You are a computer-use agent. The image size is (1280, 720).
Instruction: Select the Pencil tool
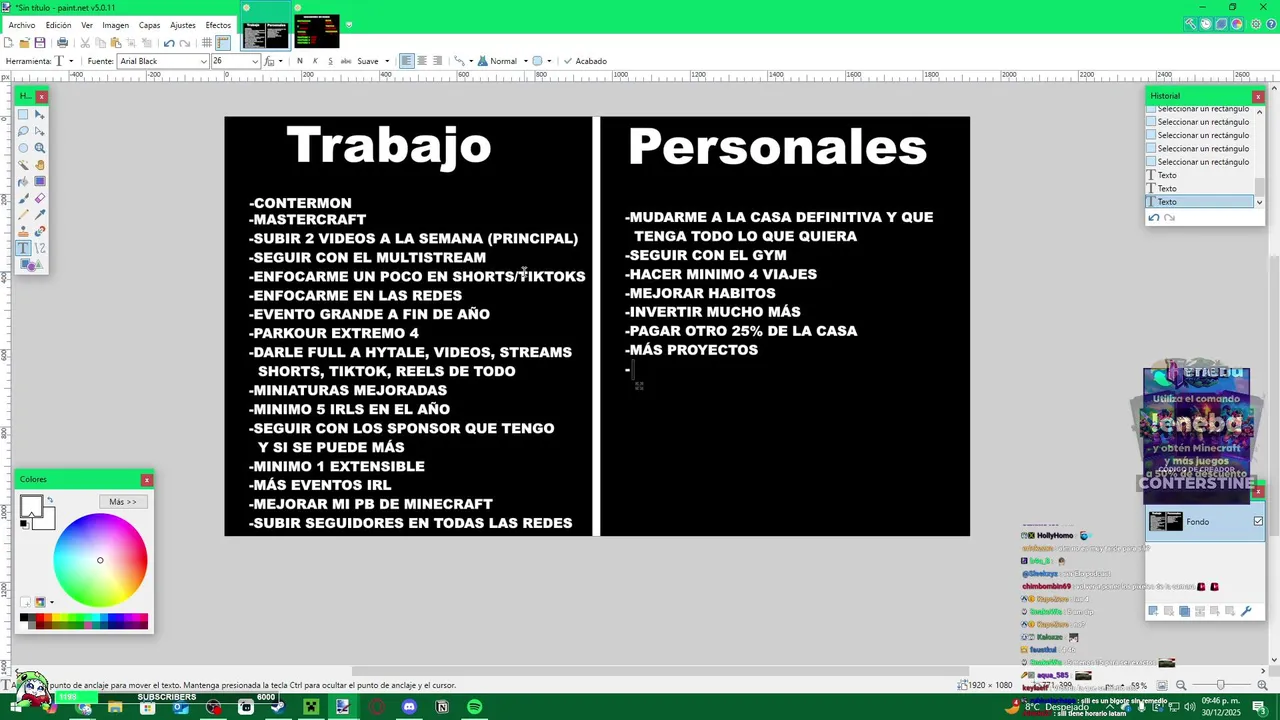click(23, 215)
